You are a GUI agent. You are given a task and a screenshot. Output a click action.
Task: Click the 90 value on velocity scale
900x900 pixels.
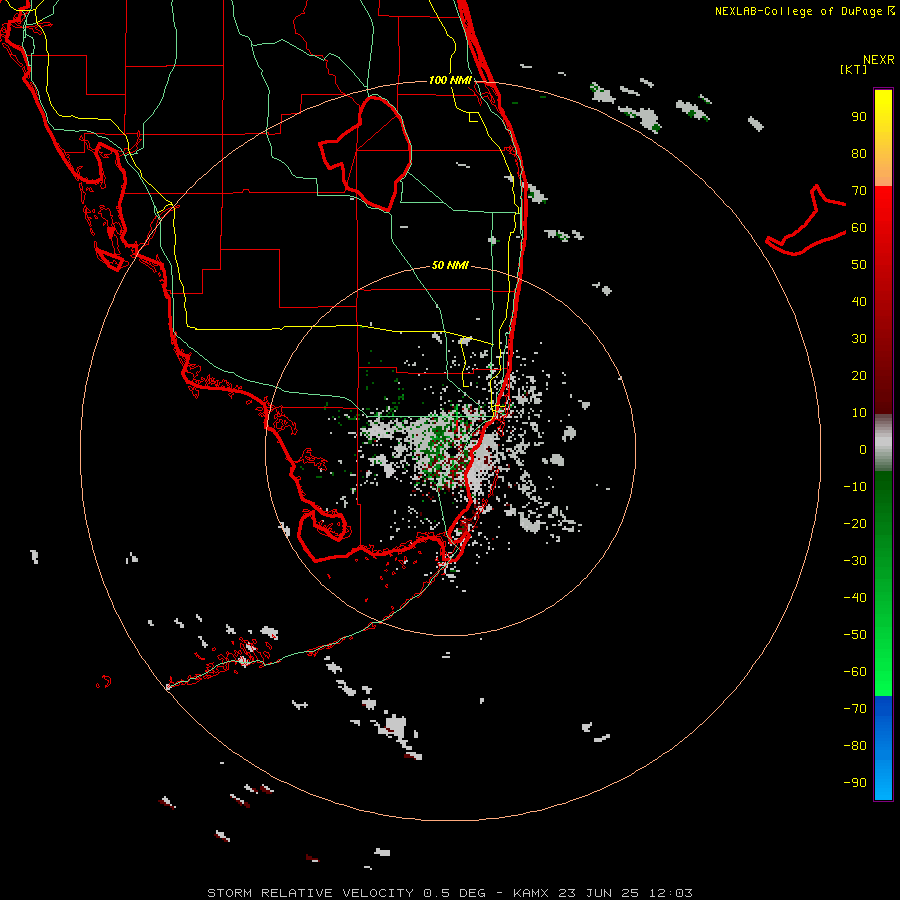click(859, 117)
